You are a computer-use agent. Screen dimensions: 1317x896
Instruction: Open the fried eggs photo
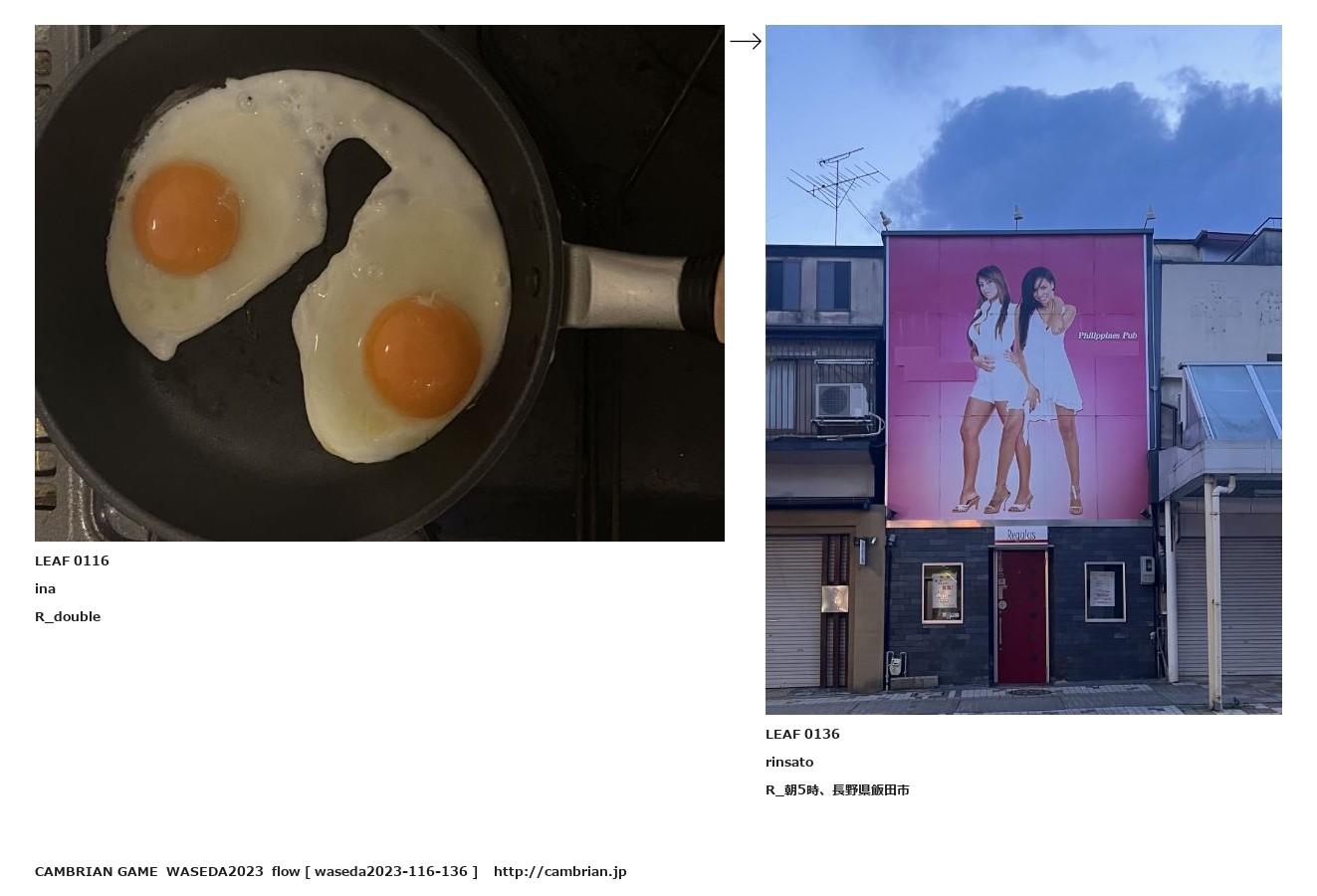click(379, 283)
